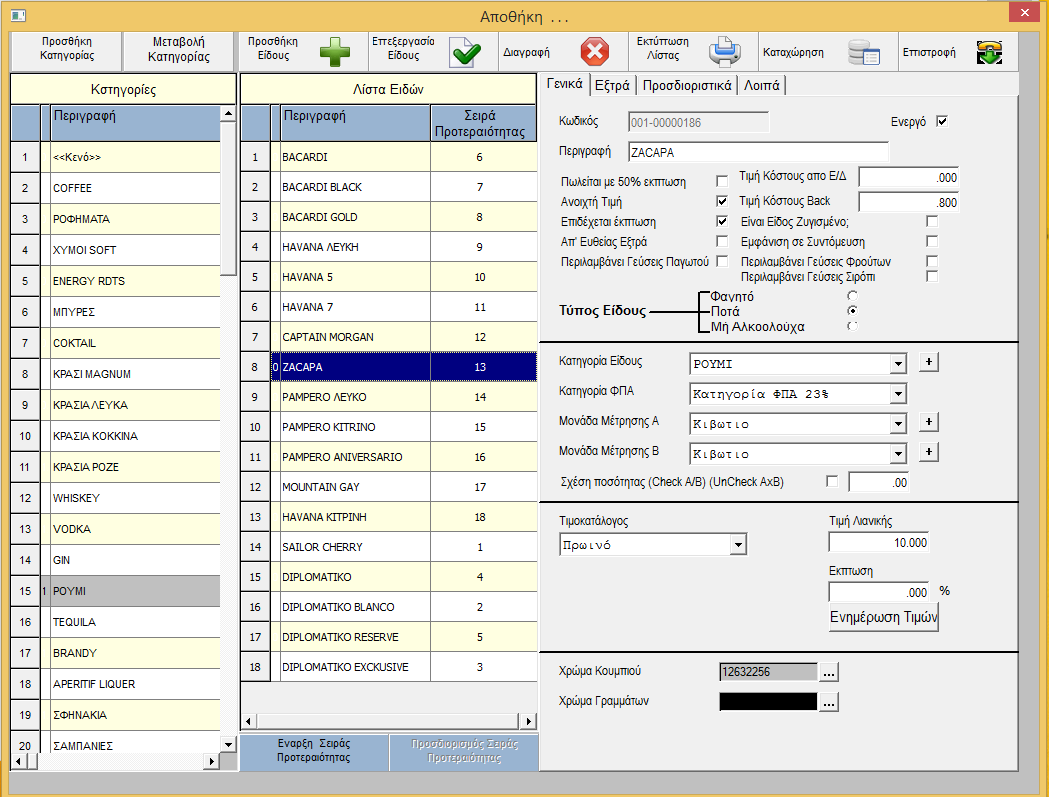The width and height of the screenshot is (1049, 797).
Task: Click the Προσθήκη Κατηγορίας button
Action: (x=67, y=49)
